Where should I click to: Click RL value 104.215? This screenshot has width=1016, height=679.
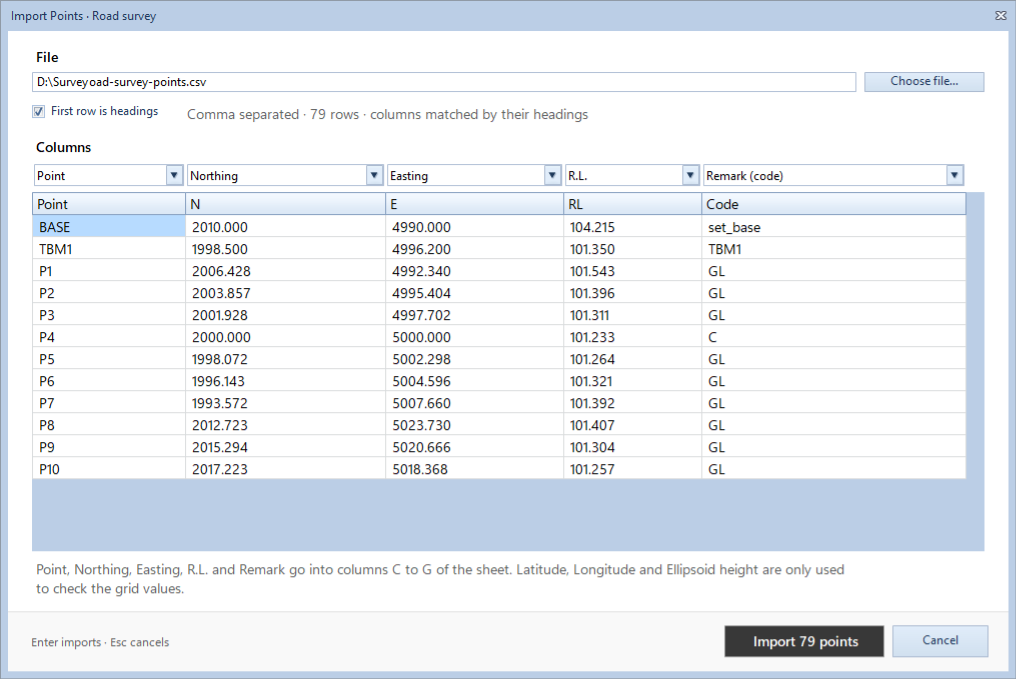click(x=632, y=227)
